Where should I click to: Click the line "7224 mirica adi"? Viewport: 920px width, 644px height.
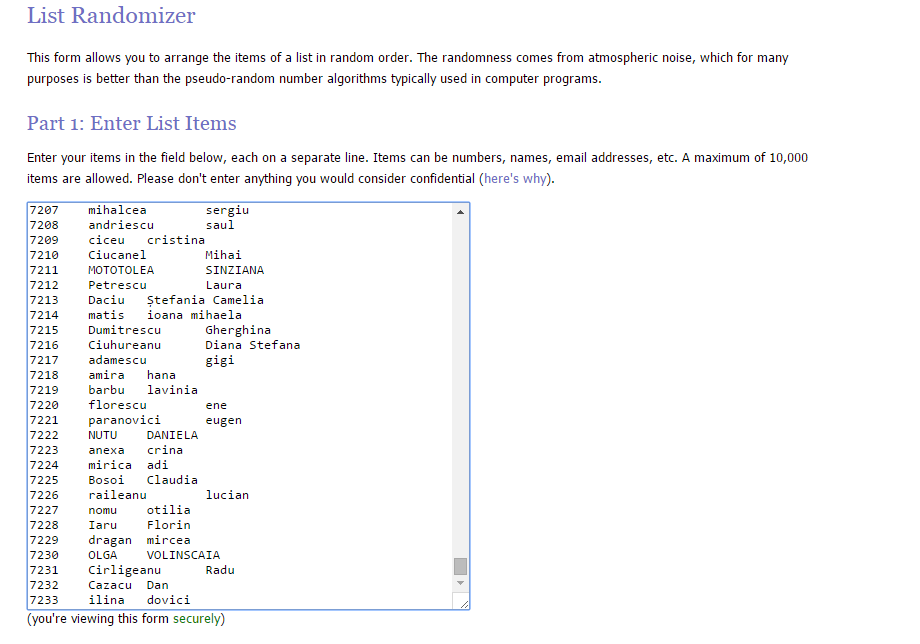tap(99, 465)
